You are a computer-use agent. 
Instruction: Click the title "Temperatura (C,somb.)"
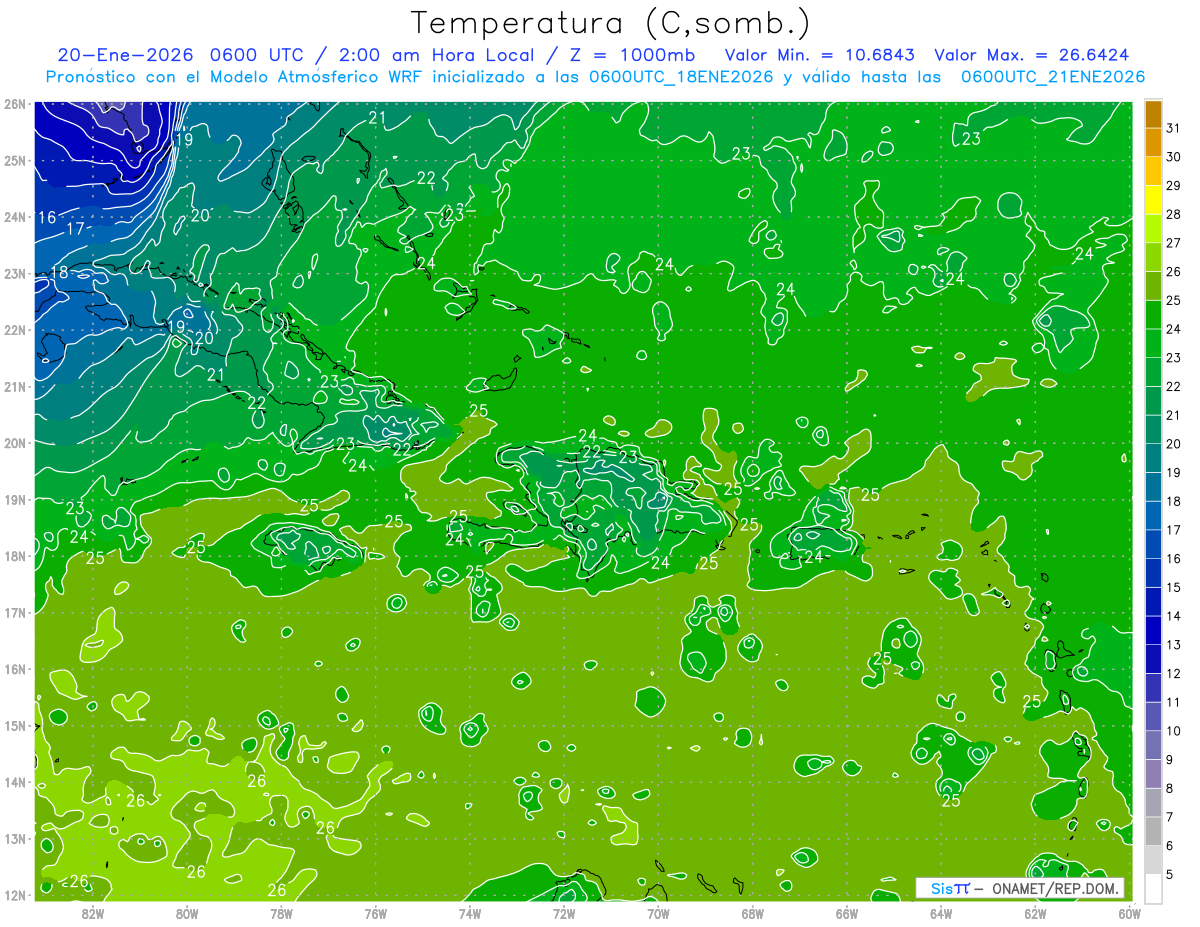pos(611,24)
